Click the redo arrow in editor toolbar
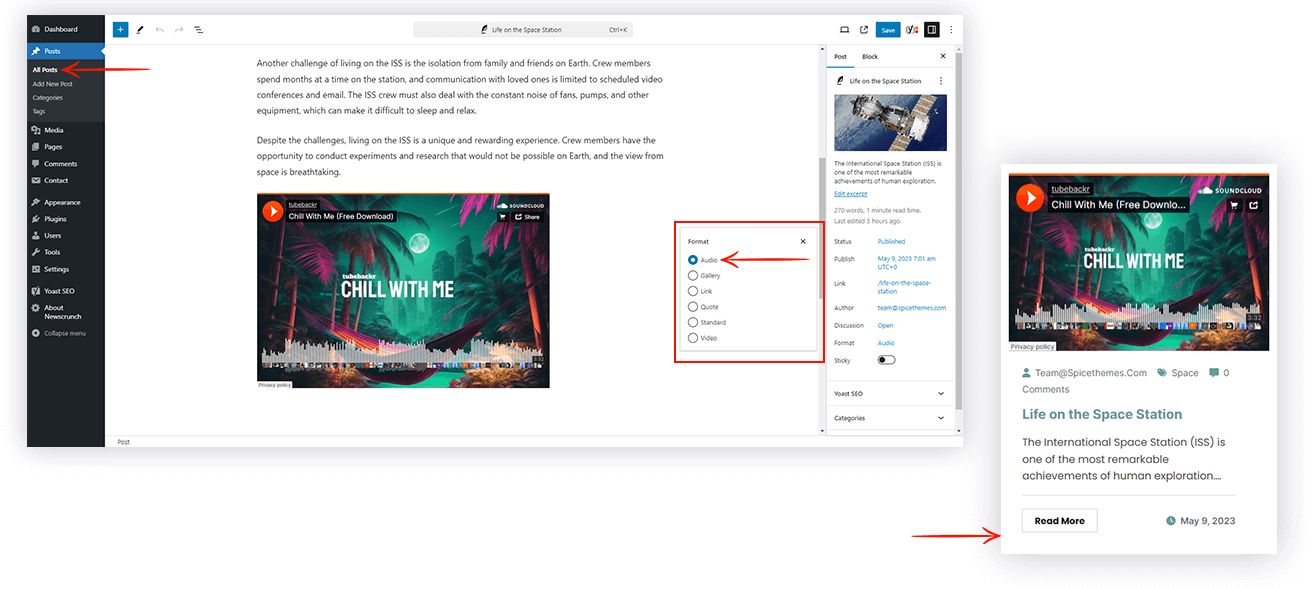The image size is (1313, 590). [179, 30]
